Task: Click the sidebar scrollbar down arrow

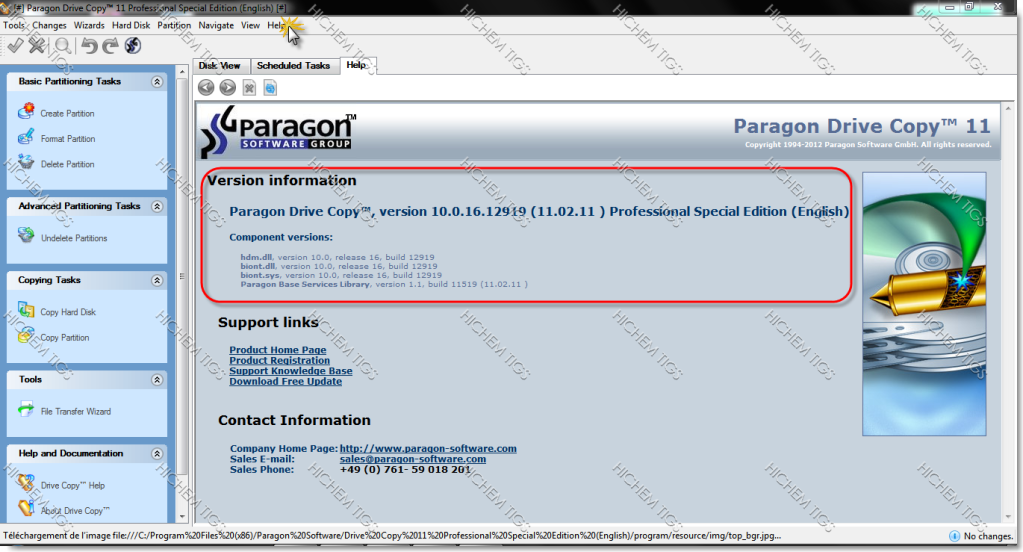Action: [182, 516]
